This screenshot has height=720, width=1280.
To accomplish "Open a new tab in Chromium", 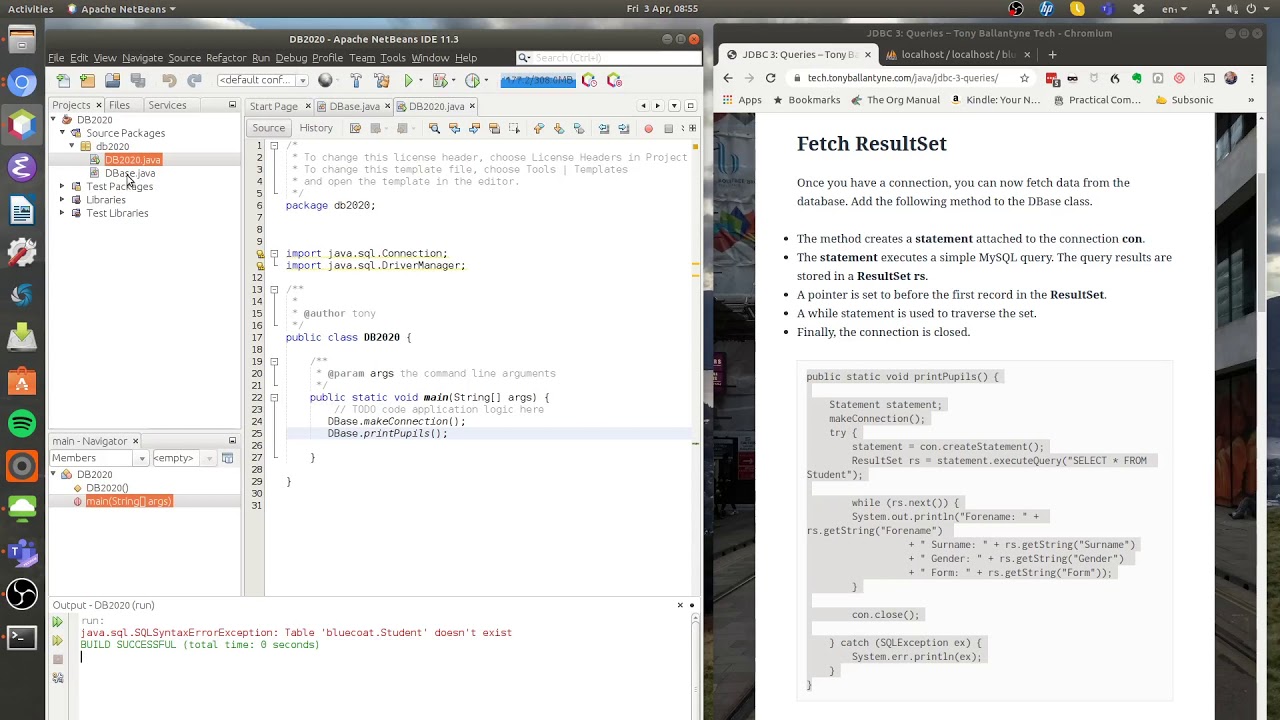I will [1052, 55].
